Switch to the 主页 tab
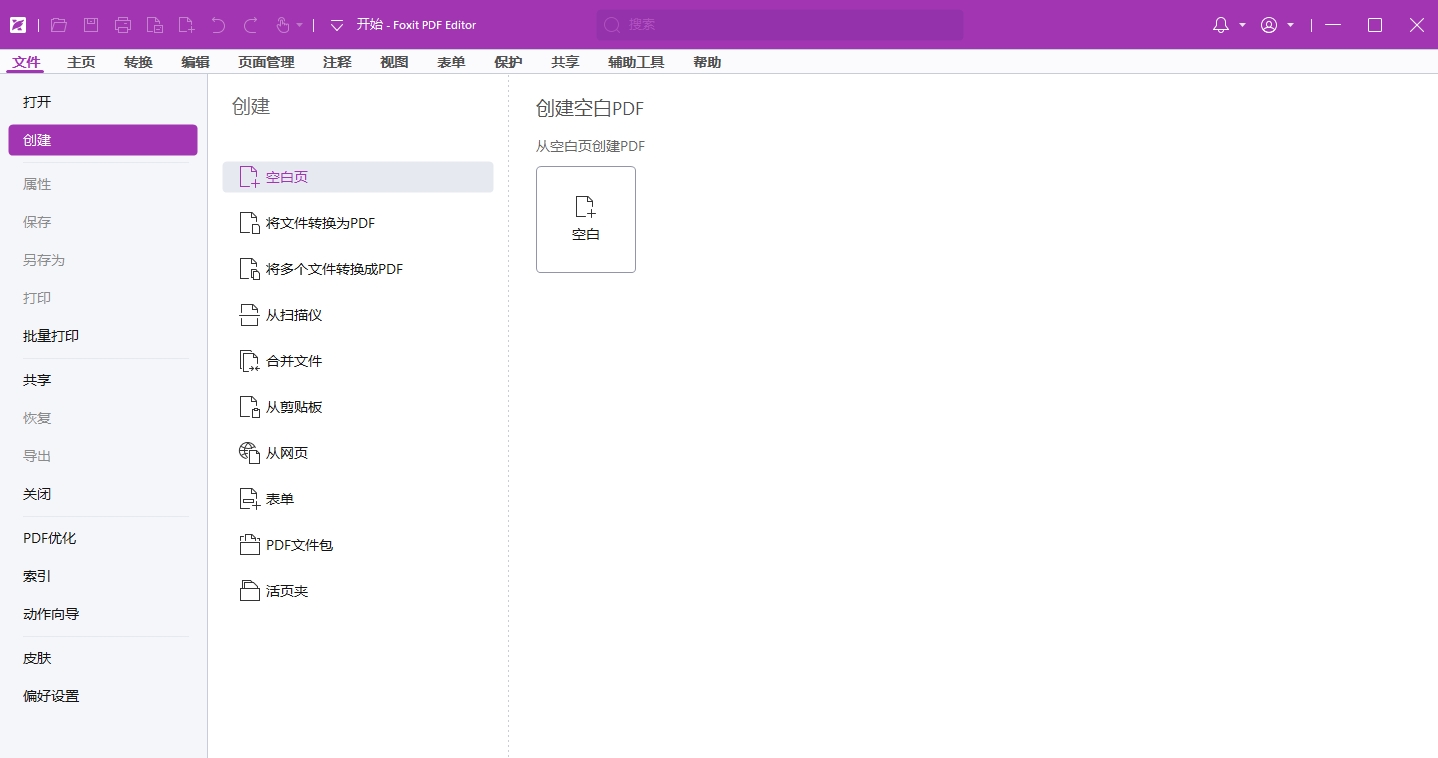Viewport: 1438px width, 758px height. click(x=81, y=62)
